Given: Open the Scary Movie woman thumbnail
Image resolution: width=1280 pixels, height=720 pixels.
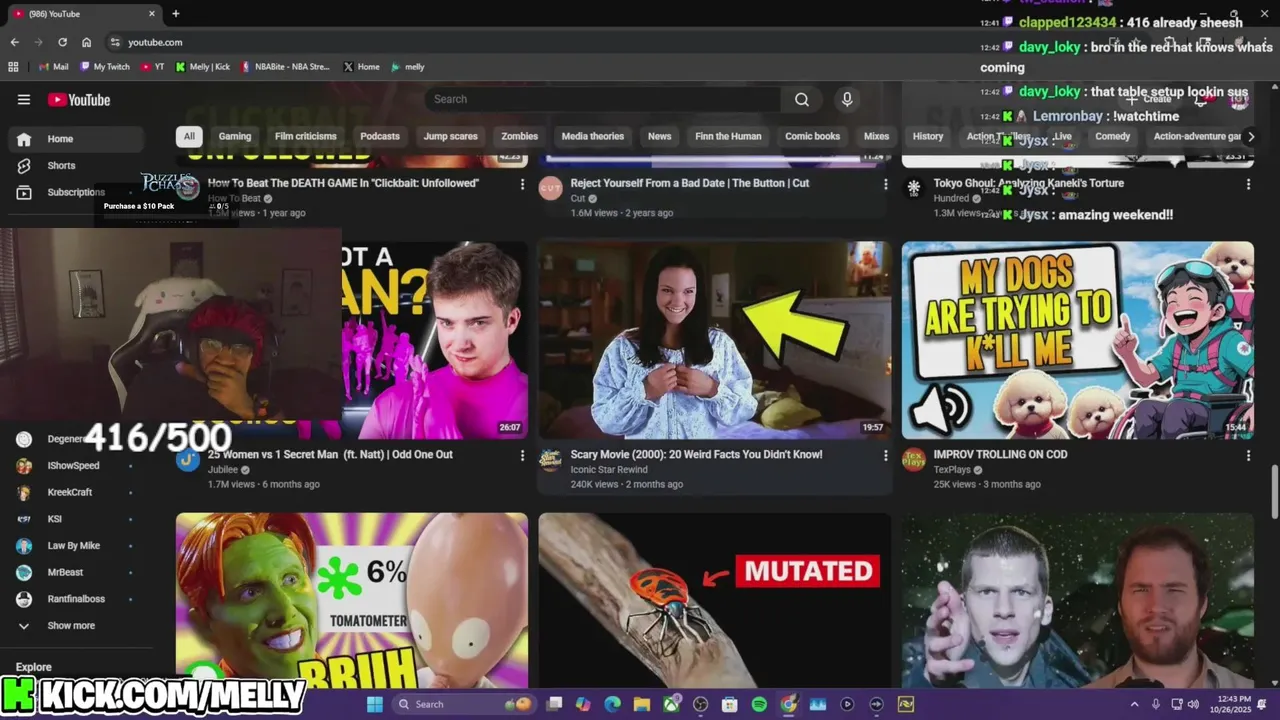Looking at the screenshot, I should pos(714,340).
